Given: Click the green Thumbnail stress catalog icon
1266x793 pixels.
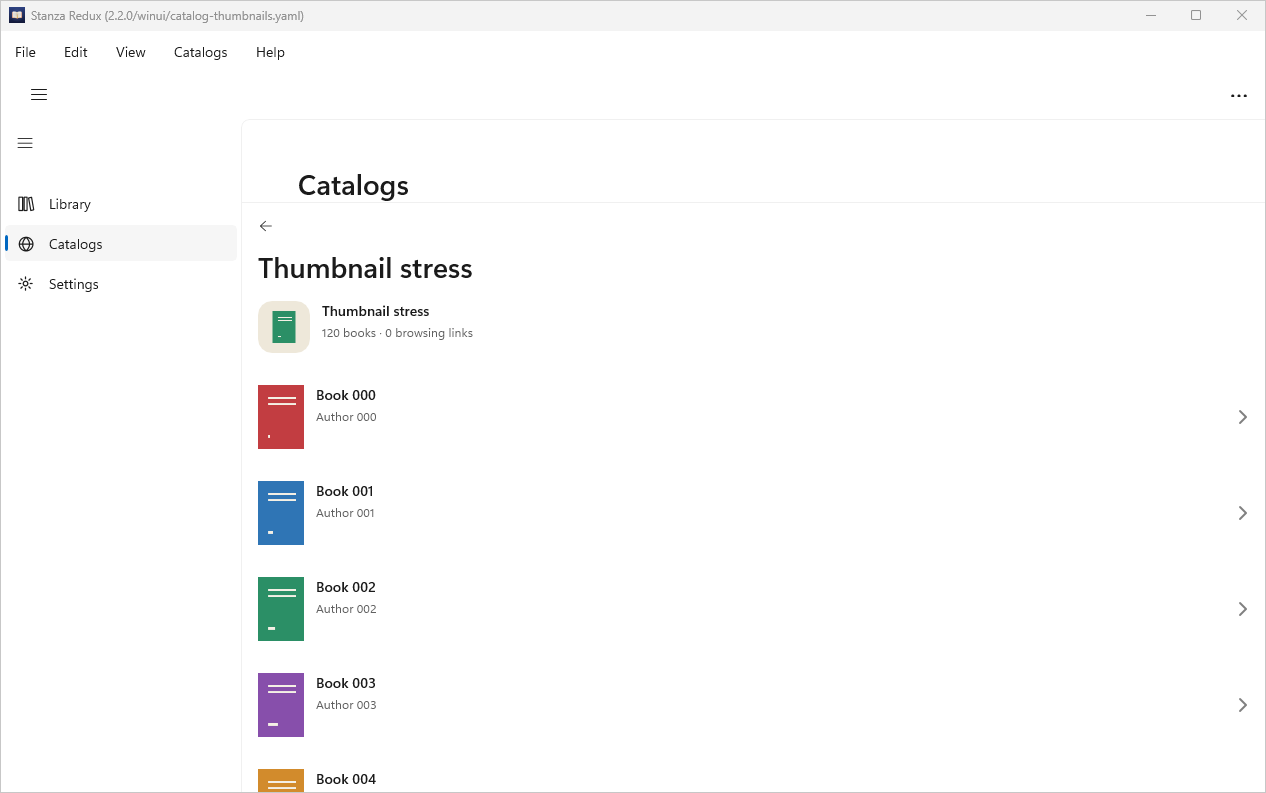Looking at the screenshot, I should (284, 327).
